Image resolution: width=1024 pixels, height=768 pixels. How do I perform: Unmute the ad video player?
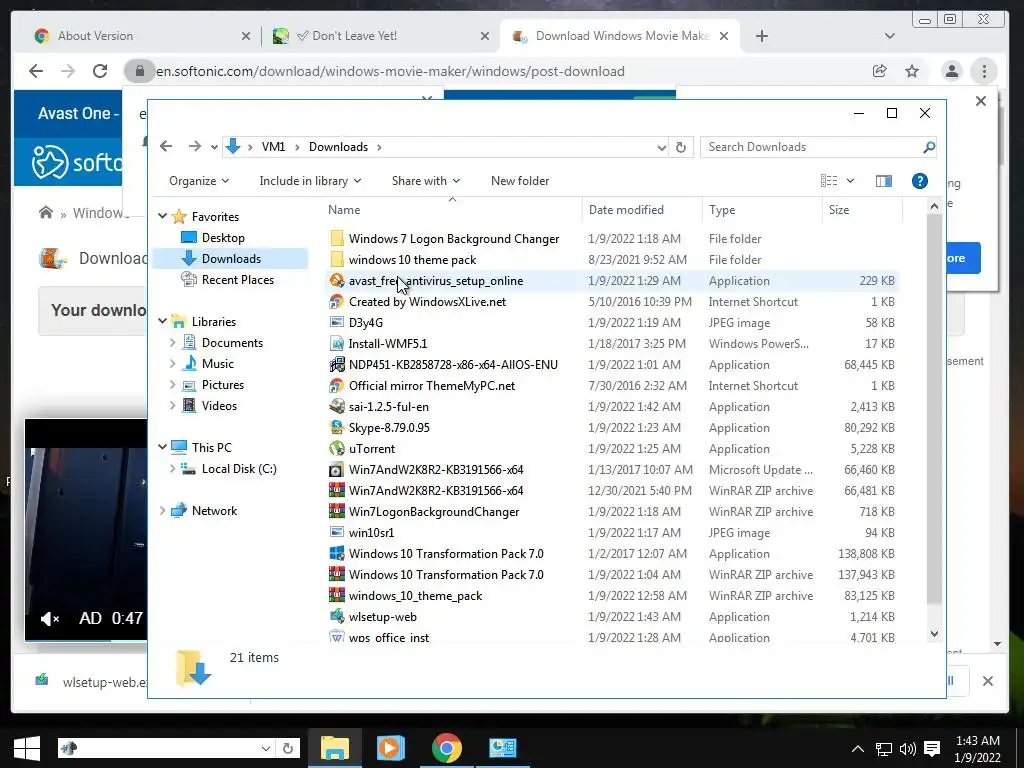(x=50, y=618)
